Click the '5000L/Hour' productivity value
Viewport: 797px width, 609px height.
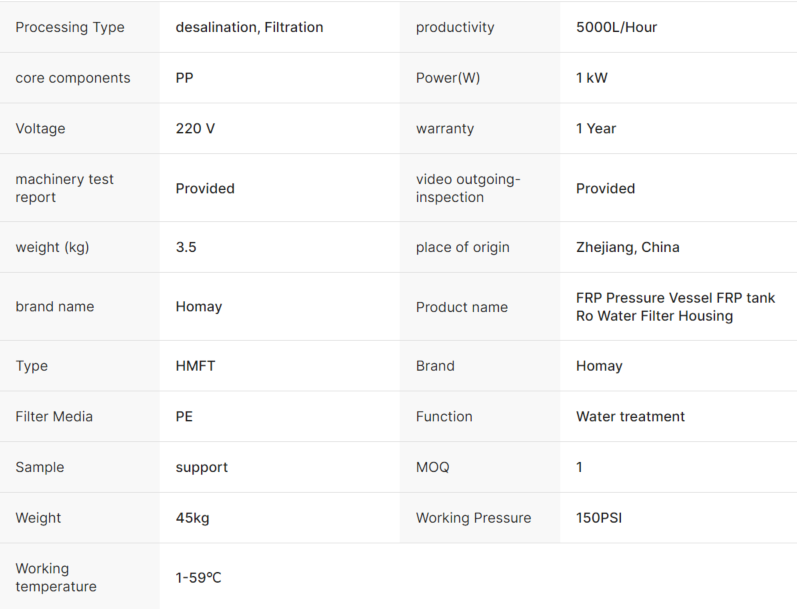point(616,27)
